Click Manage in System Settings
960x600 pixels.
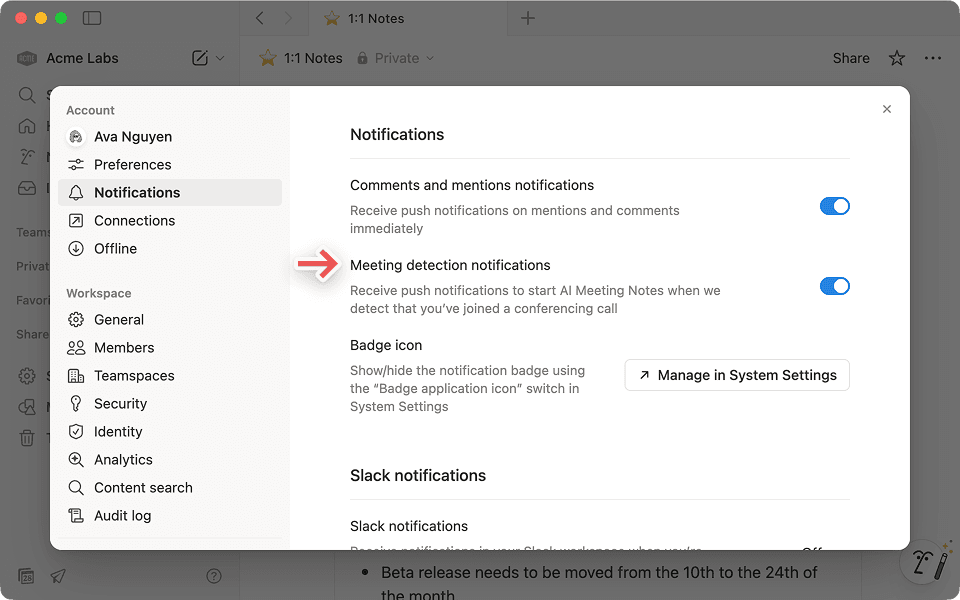coord(737,375)
